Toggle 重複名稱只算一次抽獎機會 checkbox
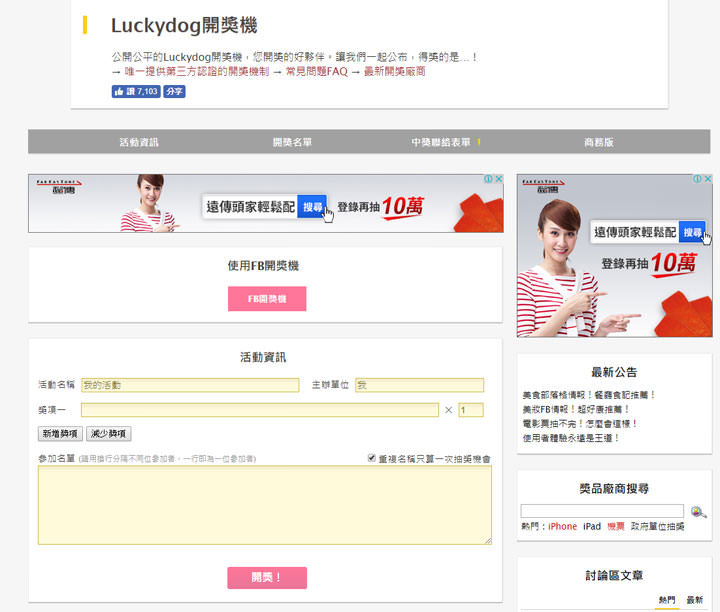 (x=371, y=458)
